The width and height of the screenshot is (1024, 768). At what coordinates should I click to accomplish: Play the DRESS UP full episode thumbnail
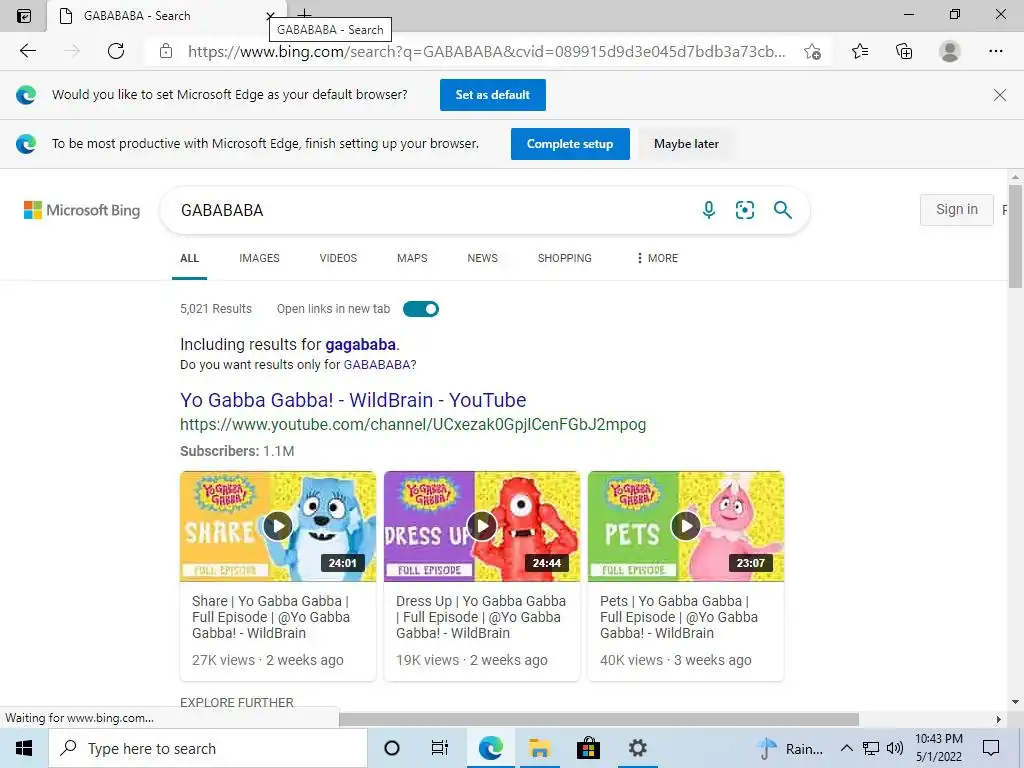(x=482, y=526)
